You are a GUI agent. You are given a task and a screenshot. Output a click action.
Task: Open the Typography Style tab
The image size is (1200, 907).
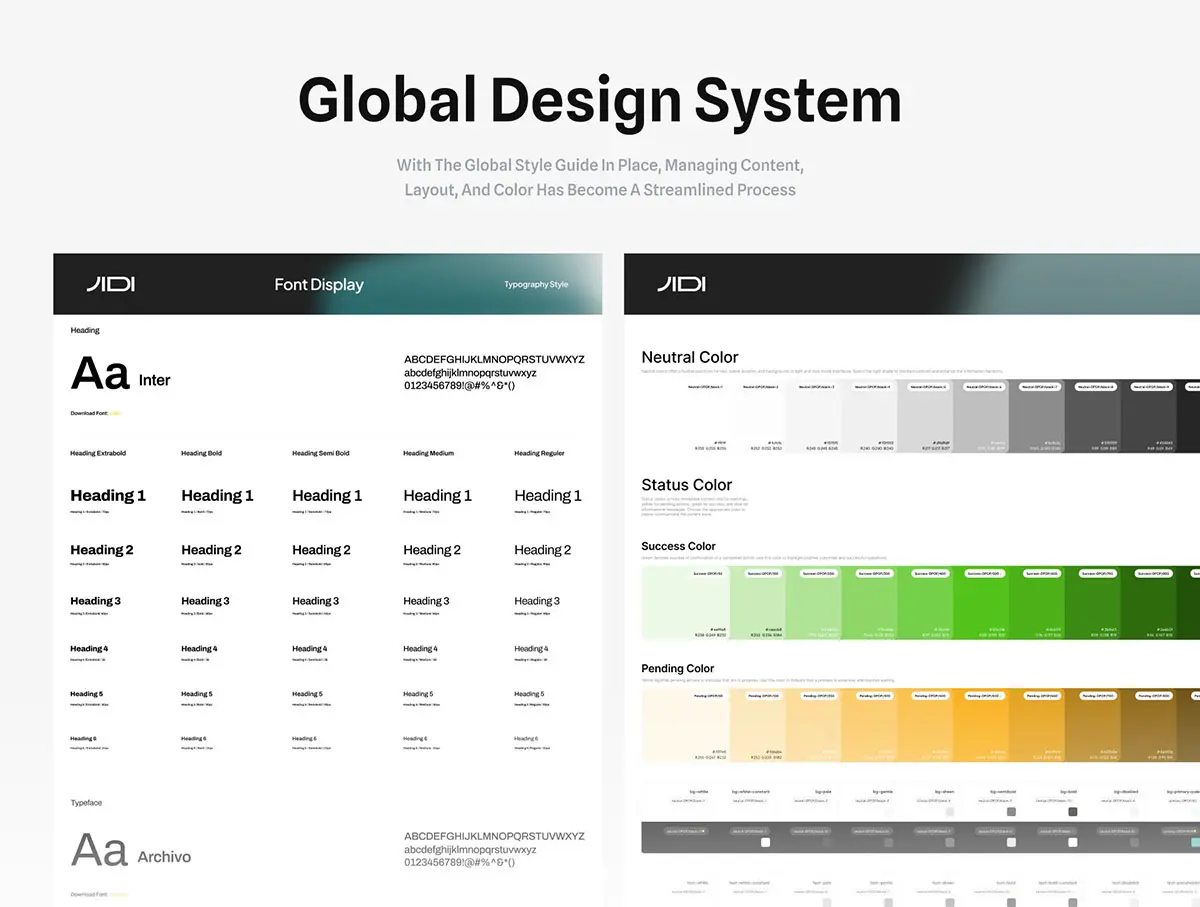click(536, 285)
